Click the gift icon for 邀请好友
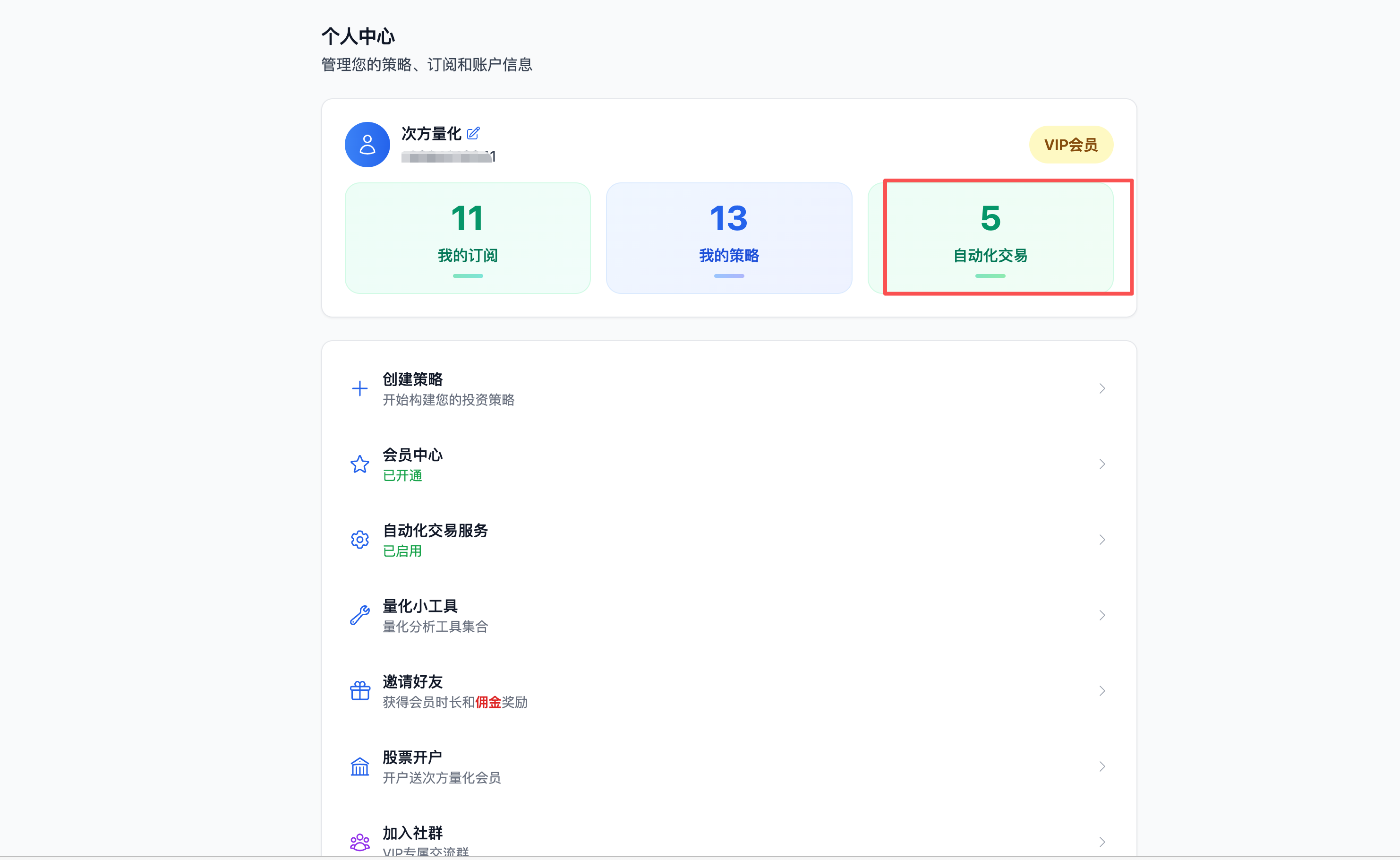 [x=360, y=690]
